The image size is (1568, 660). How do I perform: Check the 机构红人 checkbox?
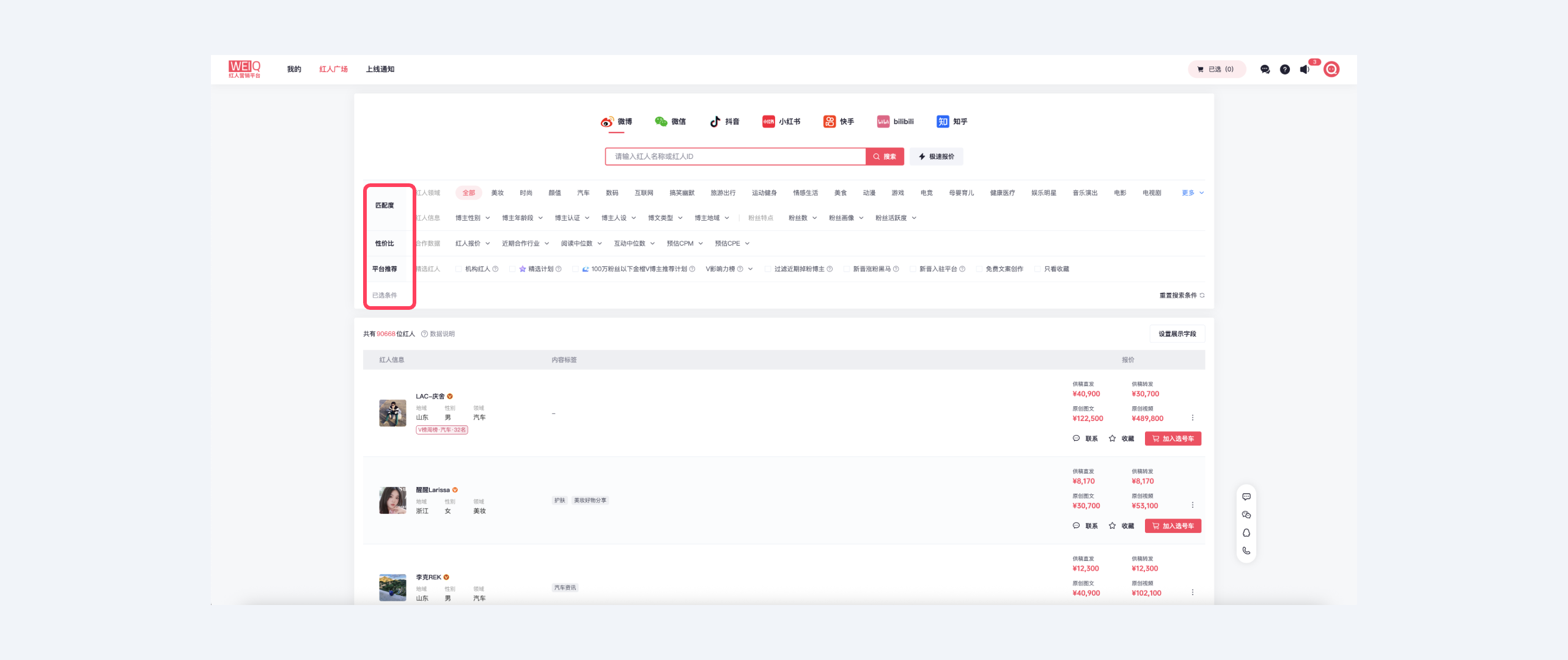[x=458, y=269]
